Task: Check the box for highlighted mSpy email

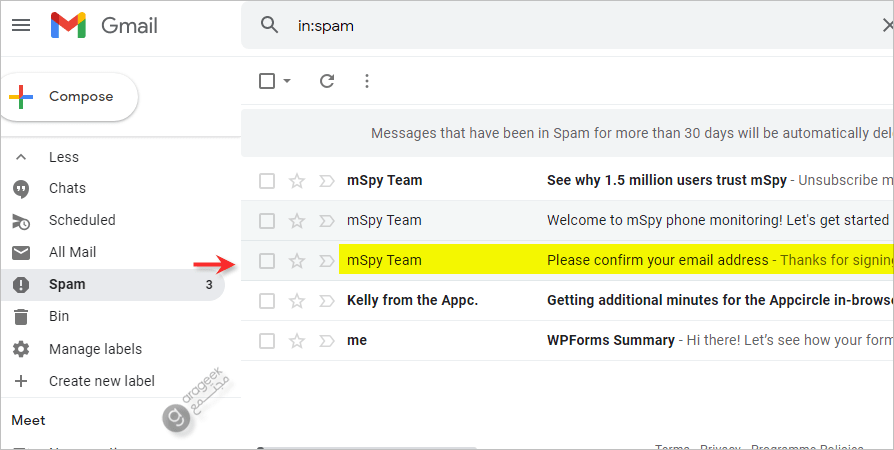Action: coord(267,261)
